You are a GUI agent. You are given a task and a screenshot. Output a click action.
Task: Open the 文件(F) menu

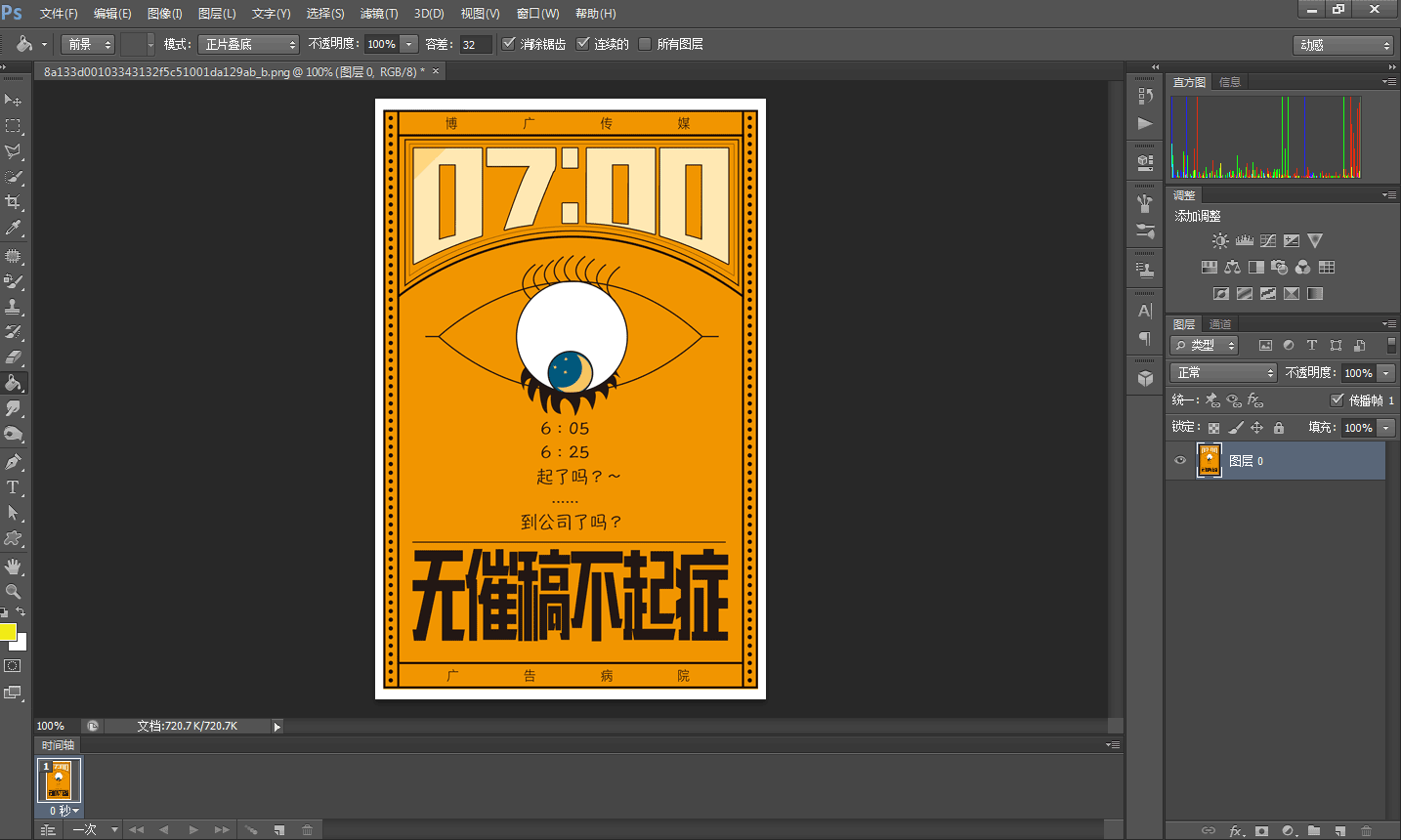coord(59,14)
